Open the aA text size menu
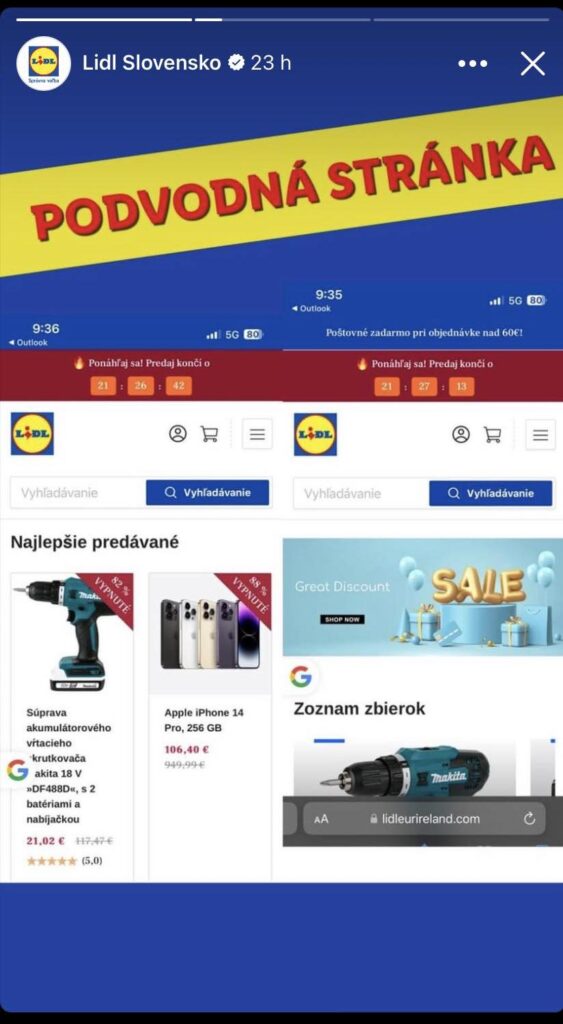The height and width of the screenshot is (1024, 563). point(321,819)
